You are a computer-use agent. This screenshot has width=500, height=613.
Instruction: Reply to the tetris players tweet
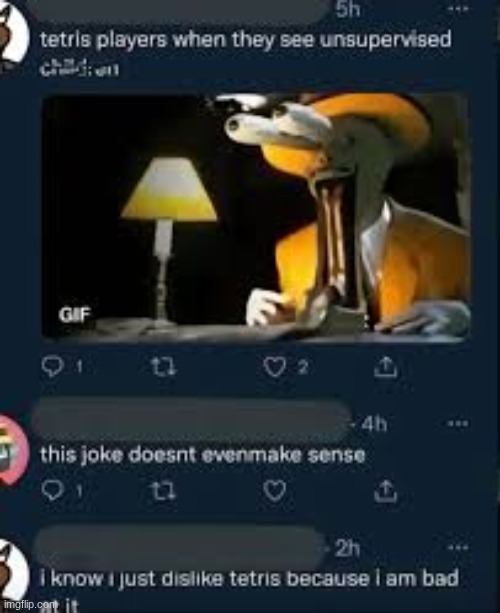pos(51,367)
